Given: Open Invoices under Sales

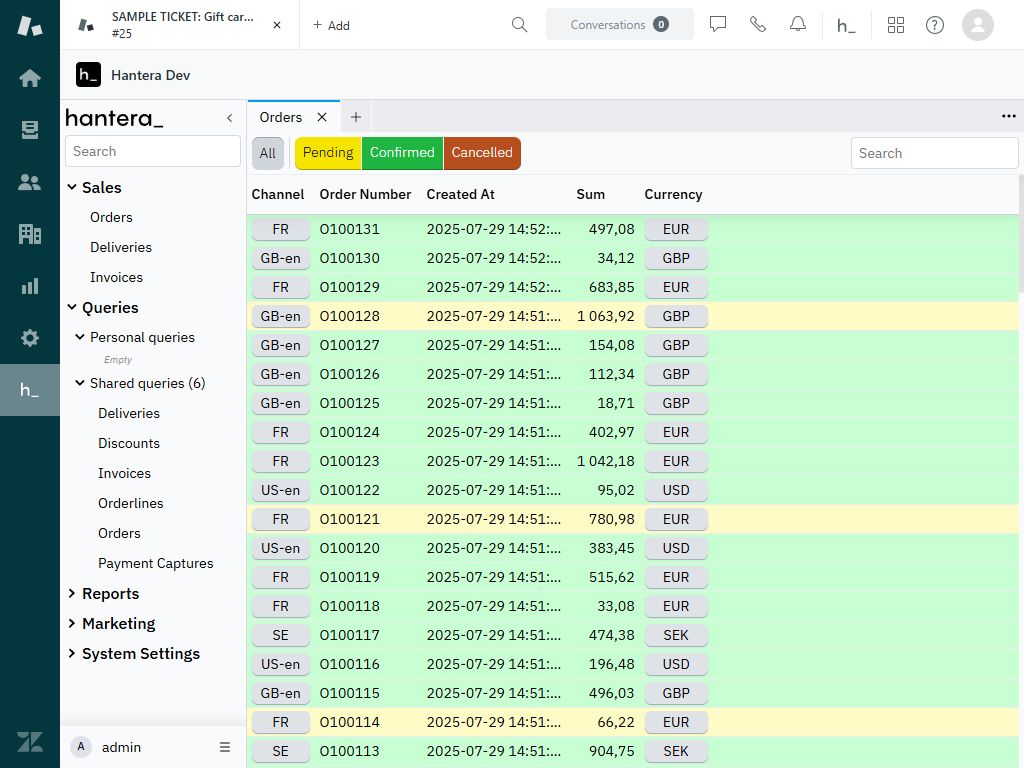Looking at the screenshot, I should click(116, 277).
